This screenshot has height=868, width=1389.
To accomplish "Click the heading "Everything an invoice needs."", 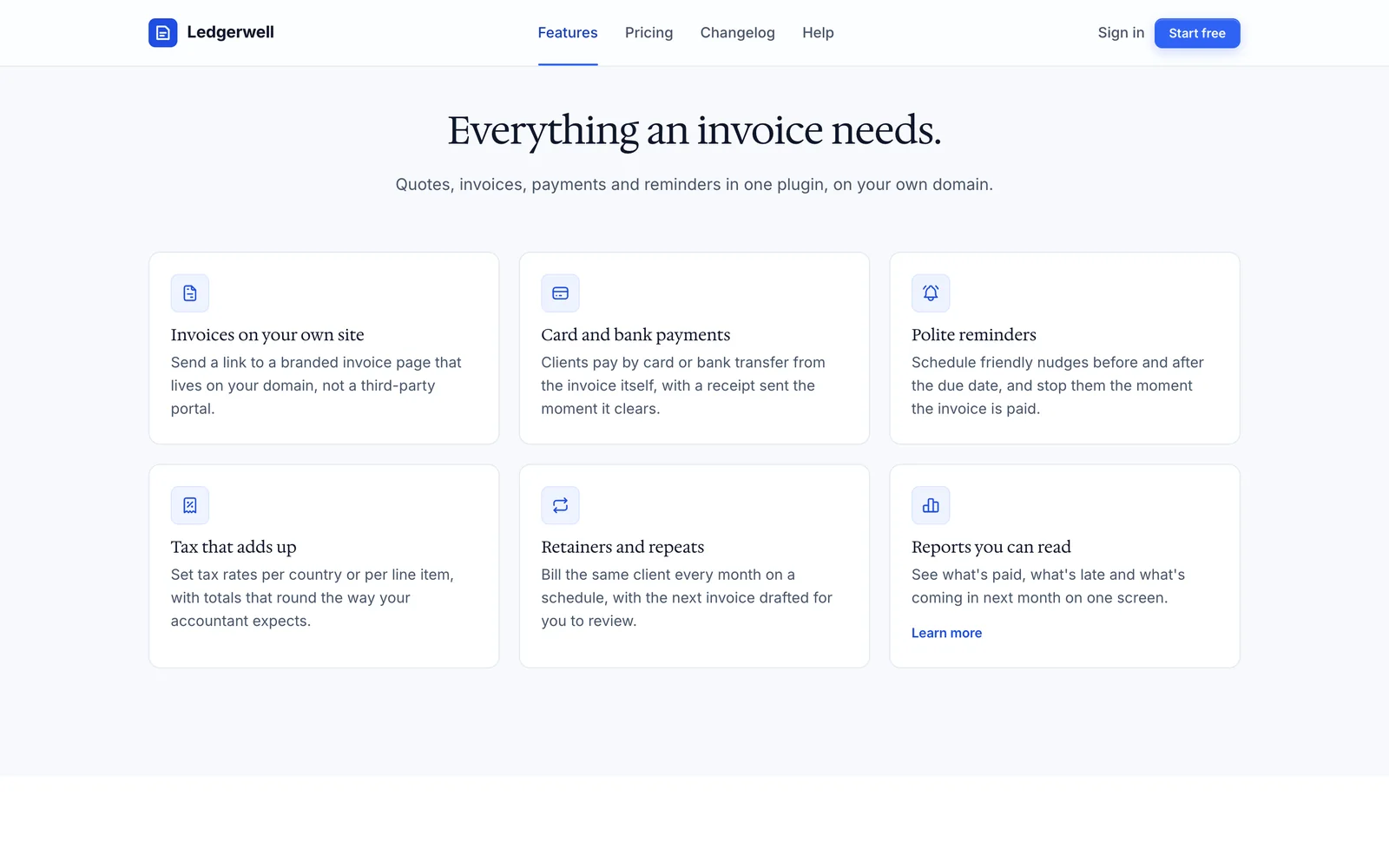I will 694,131.
